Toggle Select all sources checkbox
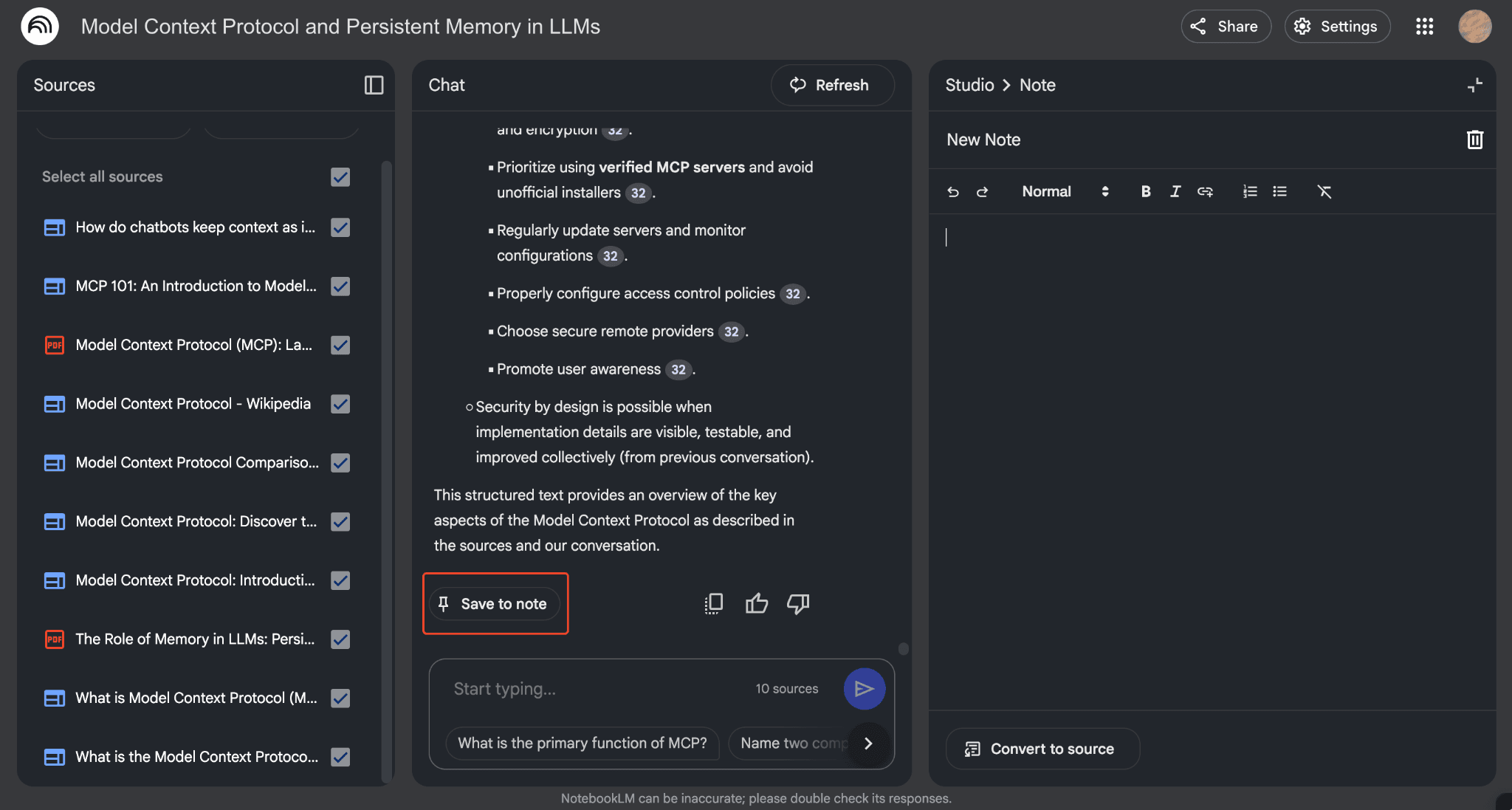This screenshot has width=1512, height=810. click(x=340, y=177)
